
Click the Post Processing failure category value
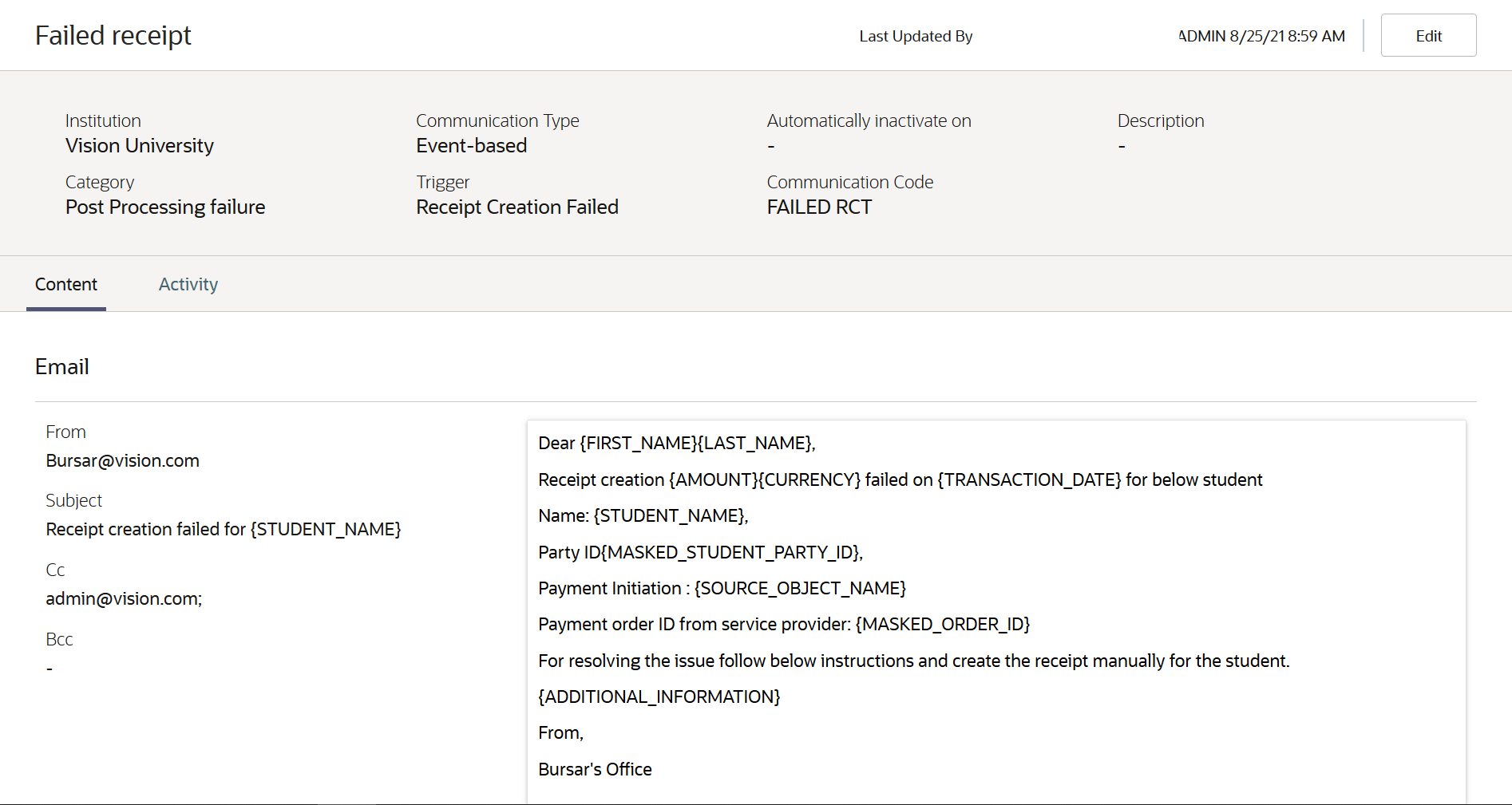(x=165, y=207)
